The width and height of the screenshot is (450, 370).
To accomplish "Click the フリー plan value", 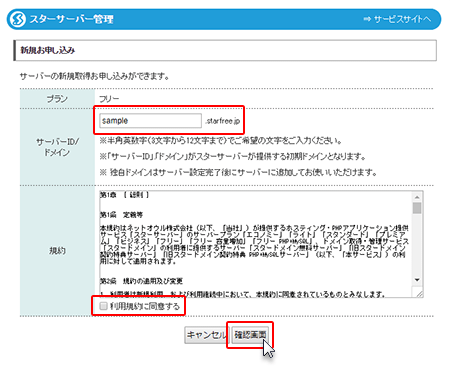I will click(109, 99).
